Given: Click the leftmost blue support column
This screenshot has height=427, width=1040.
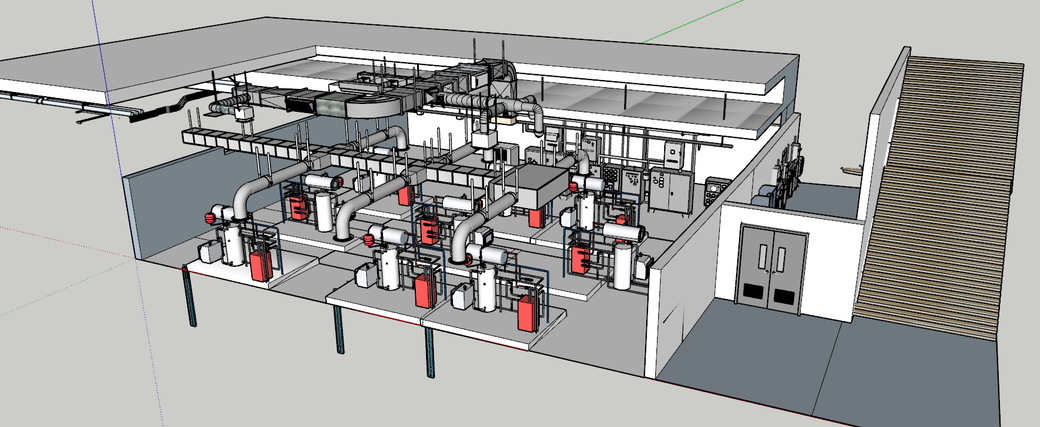Looking at the screenshot, I should 190,297.
